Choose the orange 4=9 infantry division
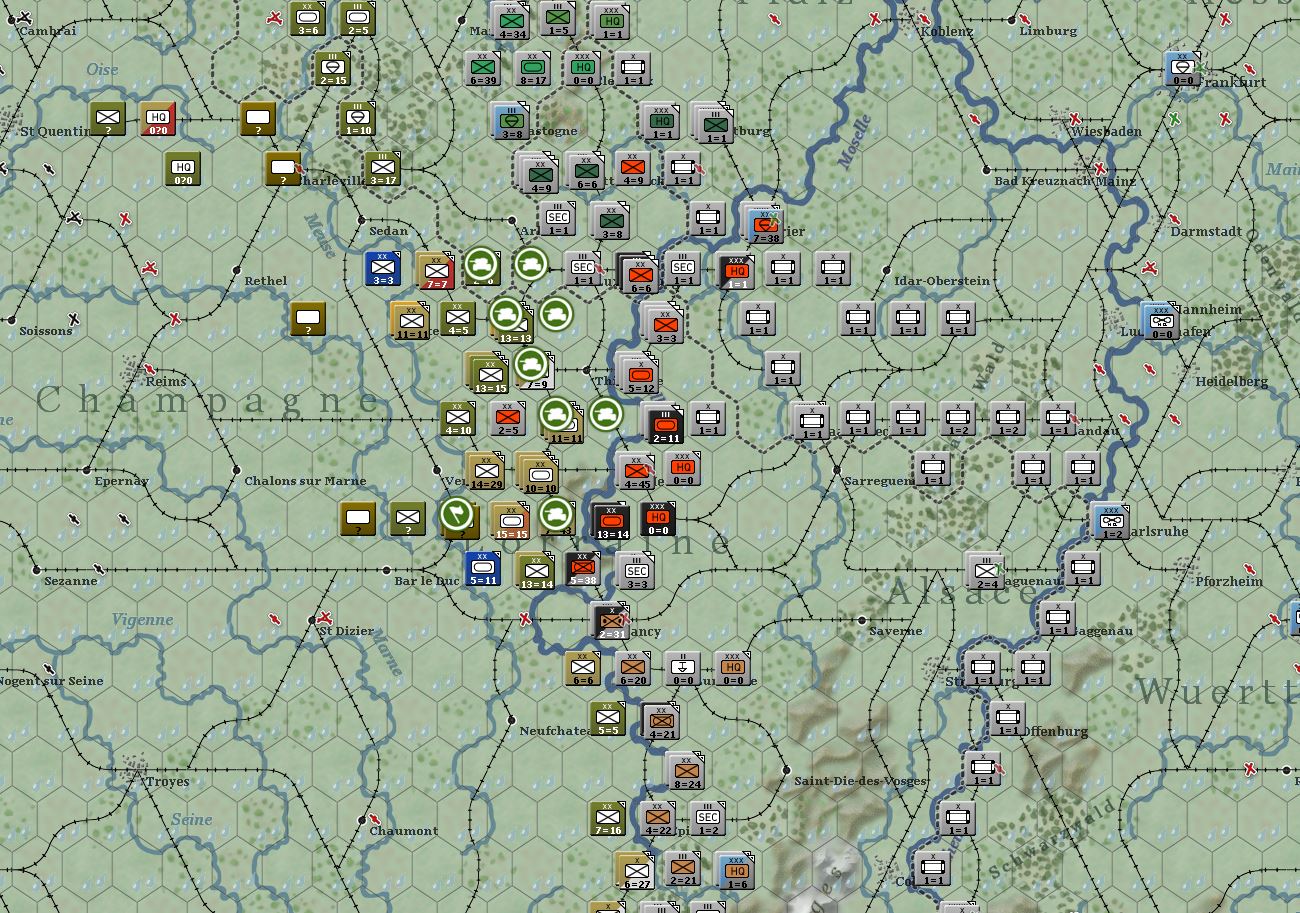1300x913 pixels. click(633, 169)
